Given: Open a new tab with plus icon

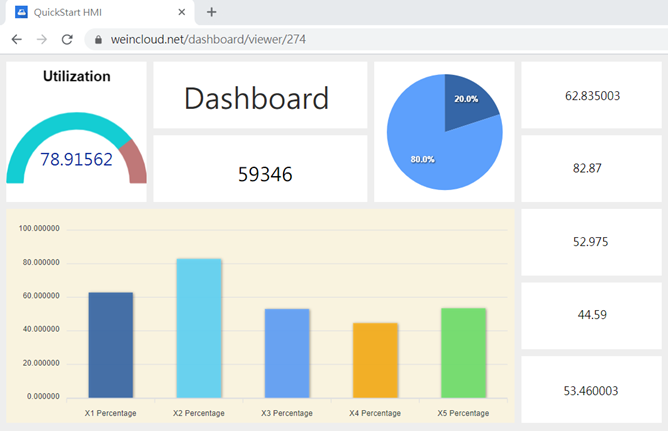Looking at the screenshot, I should 211,12.
